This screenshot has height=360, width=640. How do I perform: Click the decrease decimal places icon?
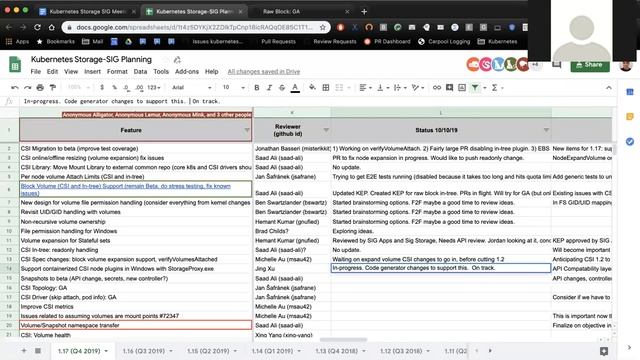pos(127,88)
